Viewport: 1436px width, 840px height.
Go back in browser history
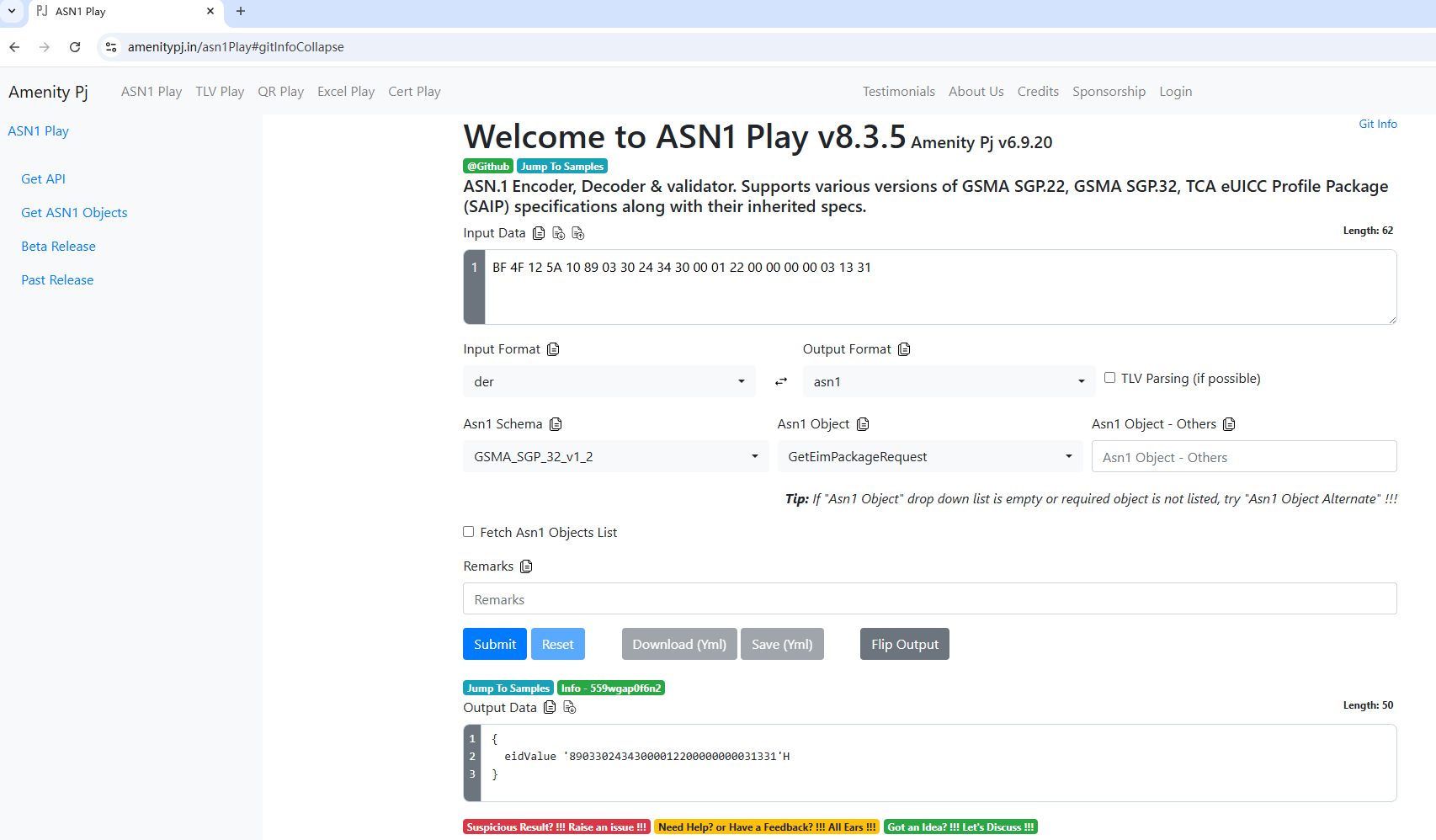point(14,47)
